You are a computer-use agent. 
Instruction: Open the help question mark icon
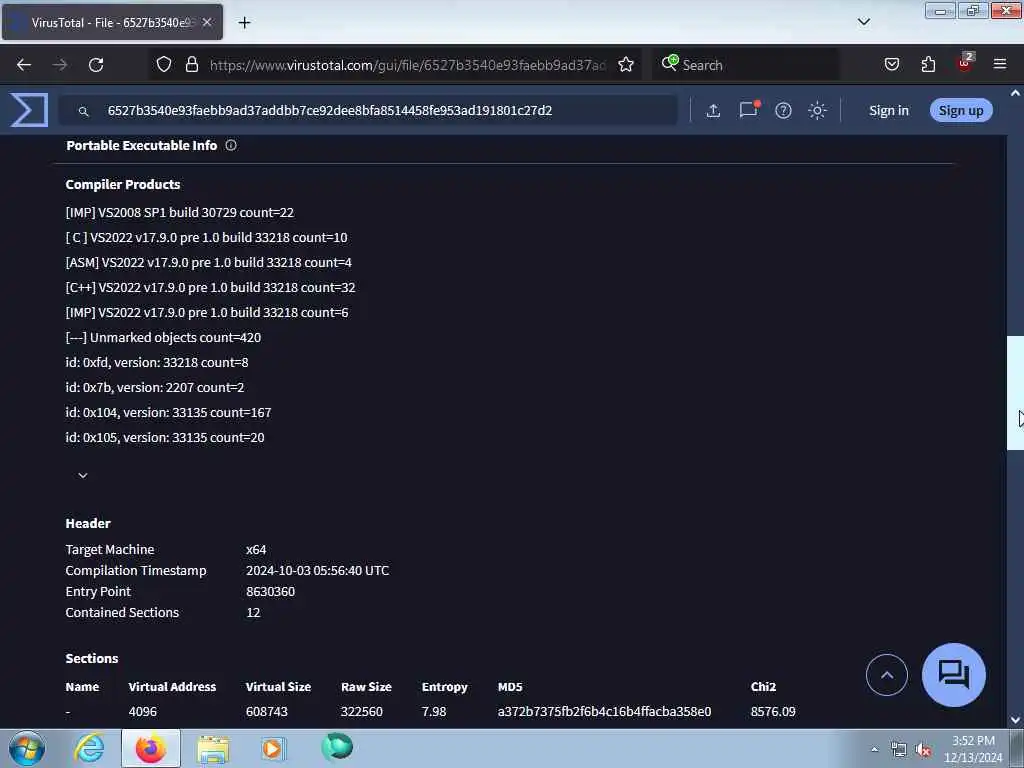coord(783,111)
